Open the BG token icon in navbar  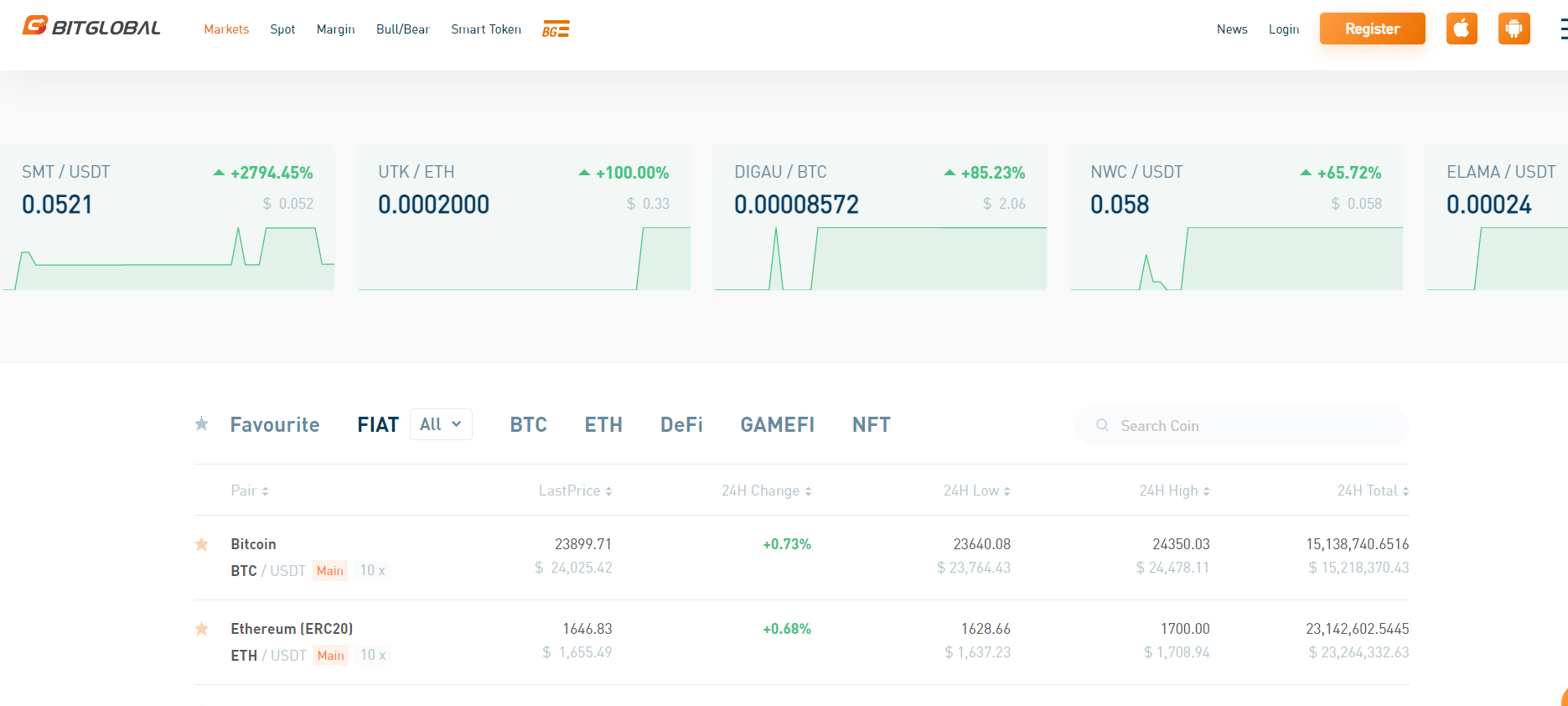tap(556, 29)
